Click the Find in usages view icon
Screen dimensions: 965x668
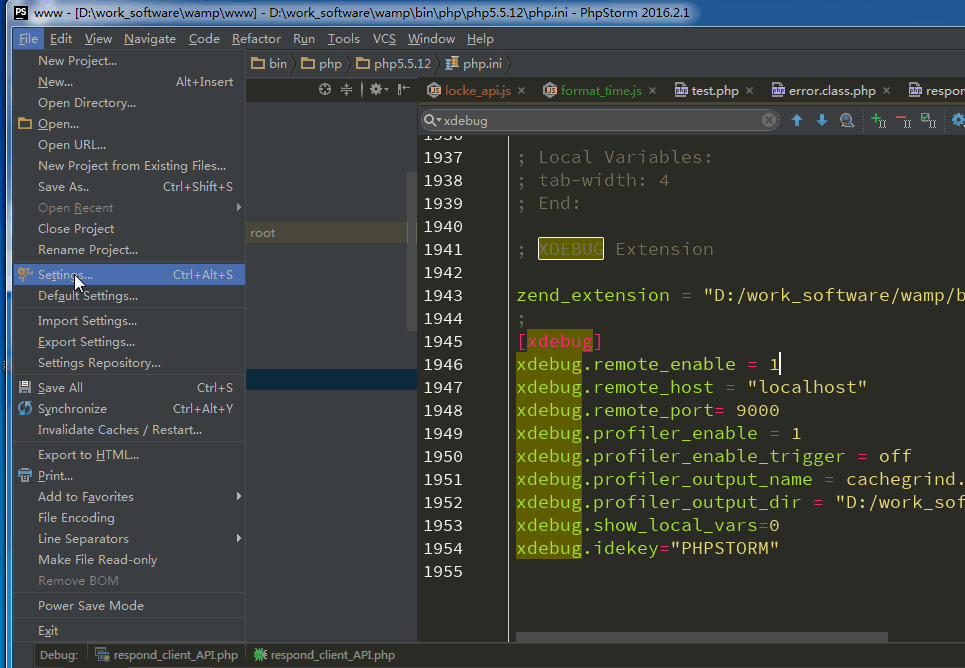click(847, 120)
